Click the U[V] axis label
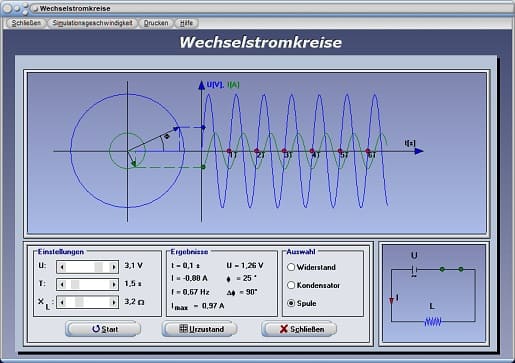Viewport: 515px width, 363px height. [x=215, y=85]
